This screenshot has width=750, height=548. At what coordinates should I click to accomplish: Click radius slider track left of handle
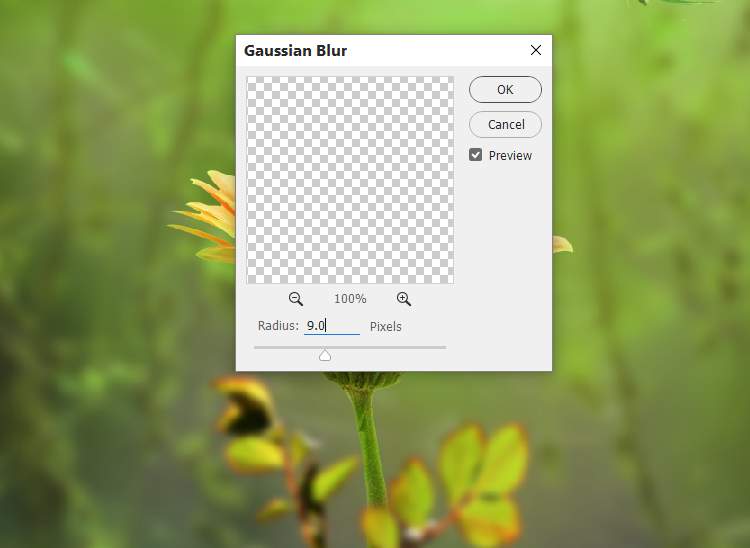(286, 348)
